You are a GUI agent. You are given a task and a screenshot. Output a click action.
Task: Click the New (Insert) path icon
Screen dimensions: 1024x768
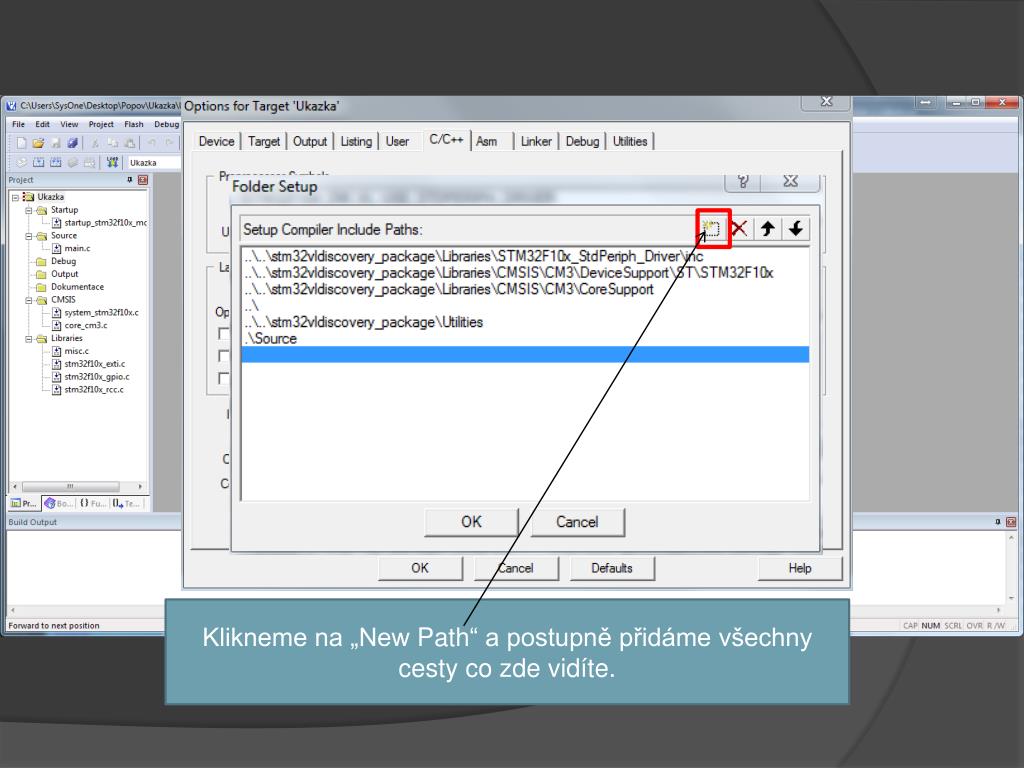click(711, 229)
